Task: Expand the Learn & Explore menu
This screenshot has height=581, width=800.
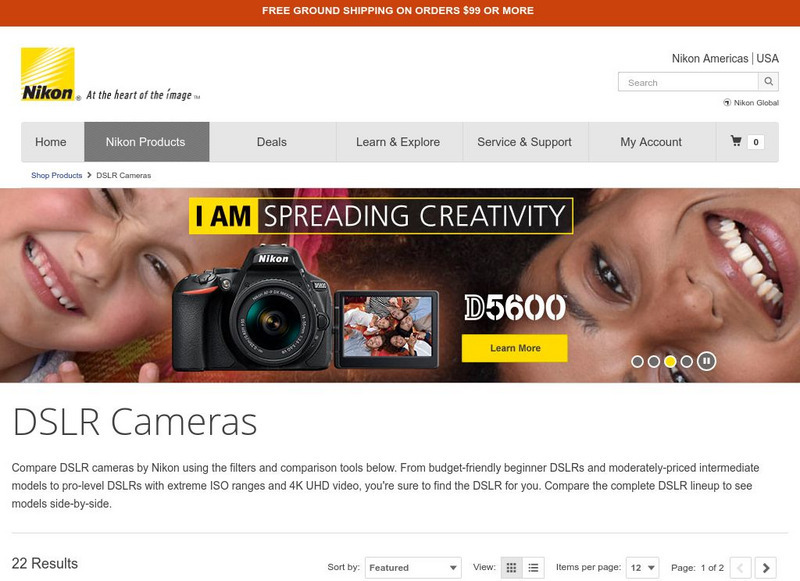Action: (x=398, y=142)
